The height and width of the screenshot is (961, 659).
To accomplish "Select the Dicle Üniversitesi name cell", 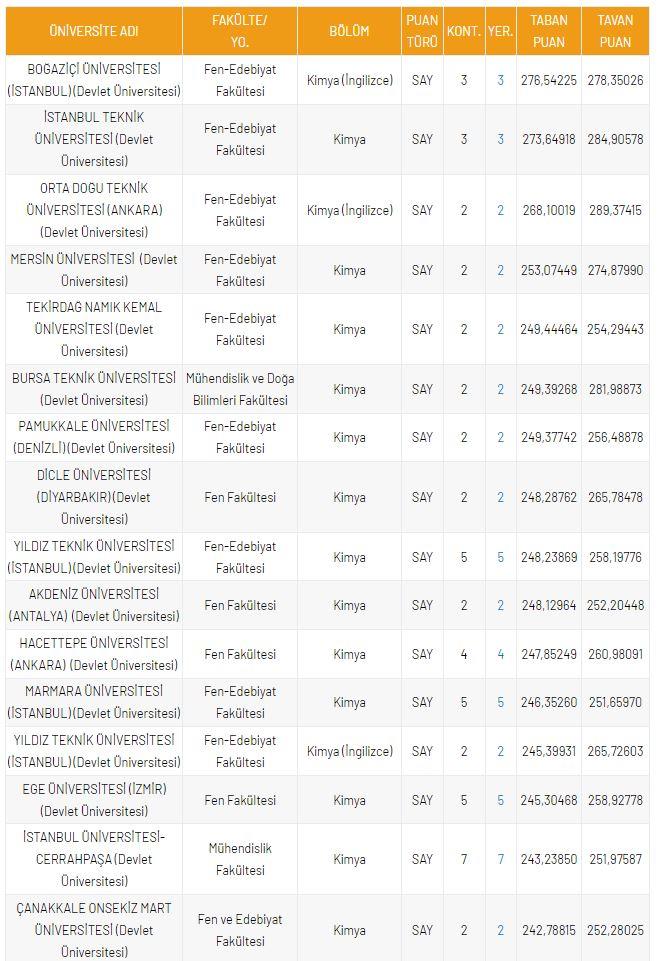I will coord(94,497).
